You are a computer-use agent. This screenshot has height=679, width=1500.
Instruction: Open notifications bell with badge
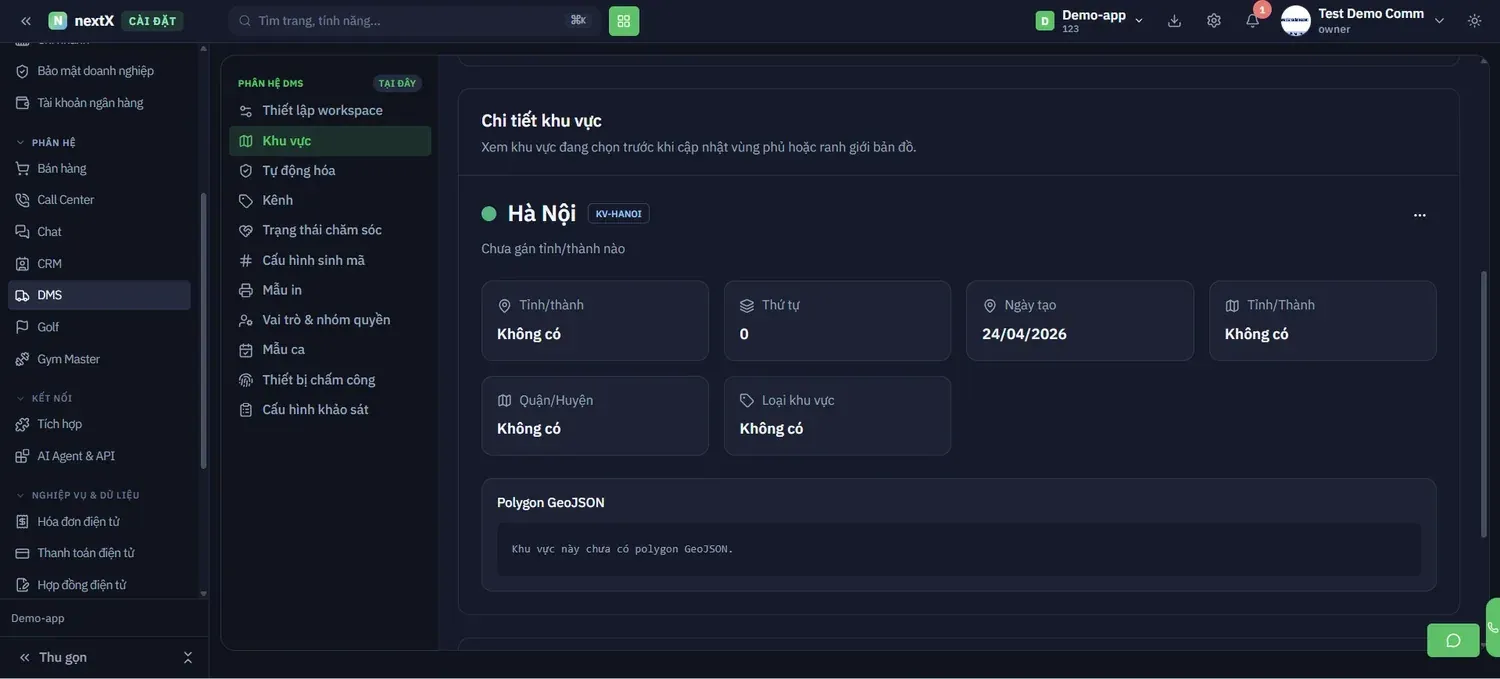click(1253, 21)
